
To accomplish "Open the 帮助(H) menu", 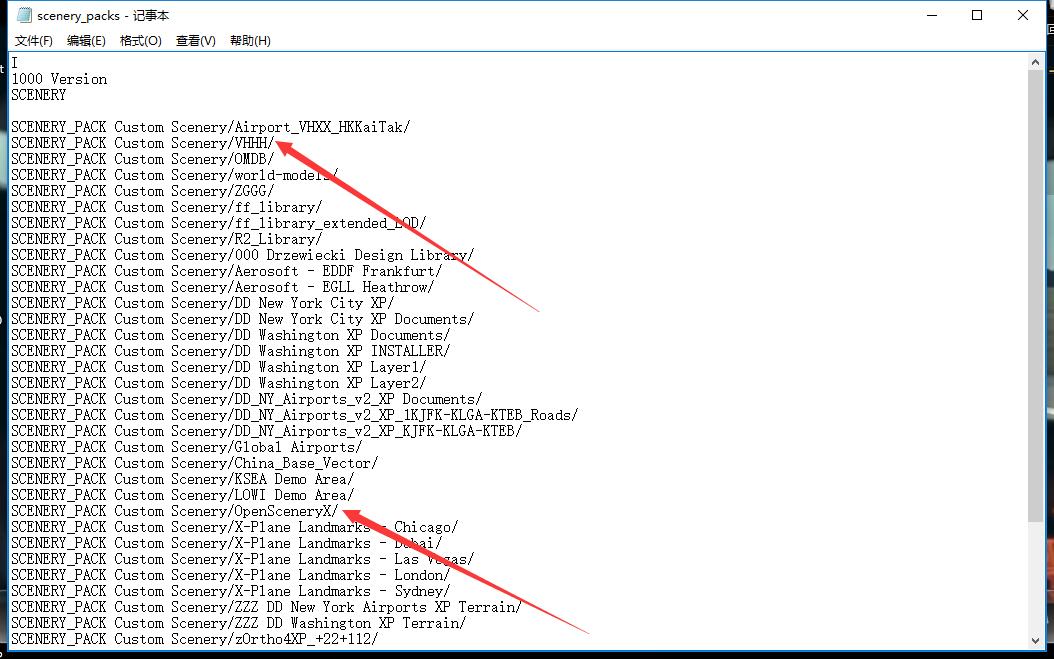I will pos(250,41).
